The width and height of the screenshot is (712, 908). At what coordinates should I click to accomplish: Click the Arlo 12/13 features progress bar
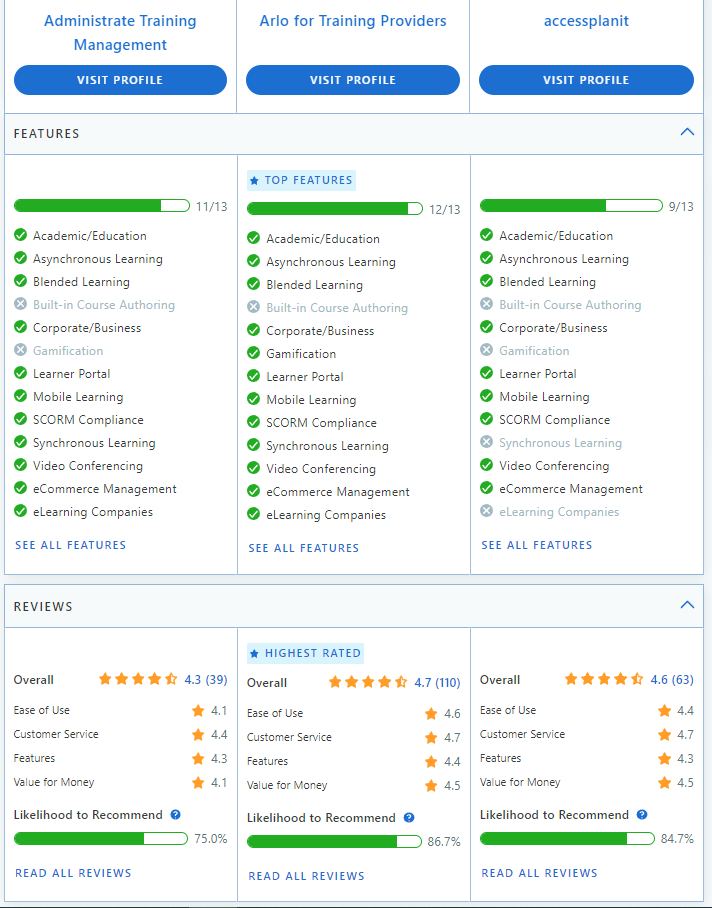click(335, 208)
